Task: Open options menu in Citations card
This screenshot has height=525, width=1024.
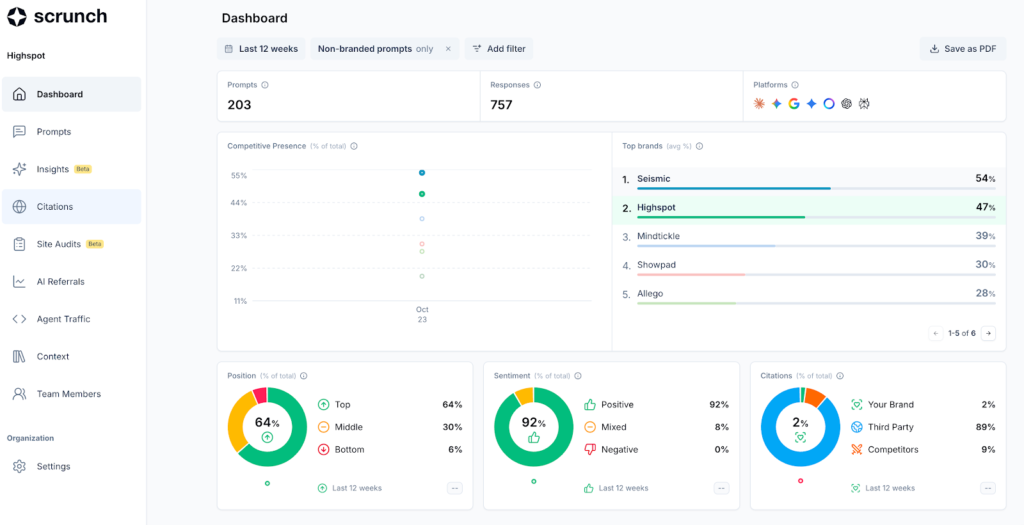Action: (x=987, y=488)
